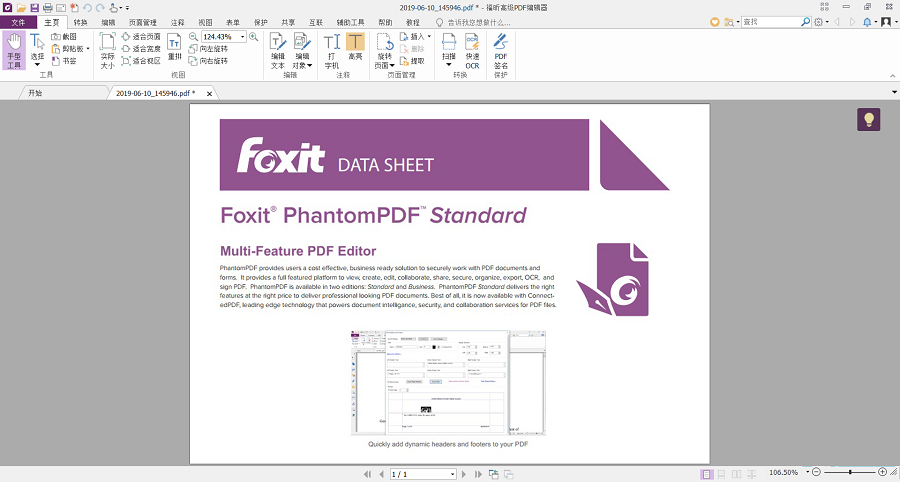Screen dimensions: 900x482
Task: Select facing pages view mode
Action: click(x=736, y=474)
